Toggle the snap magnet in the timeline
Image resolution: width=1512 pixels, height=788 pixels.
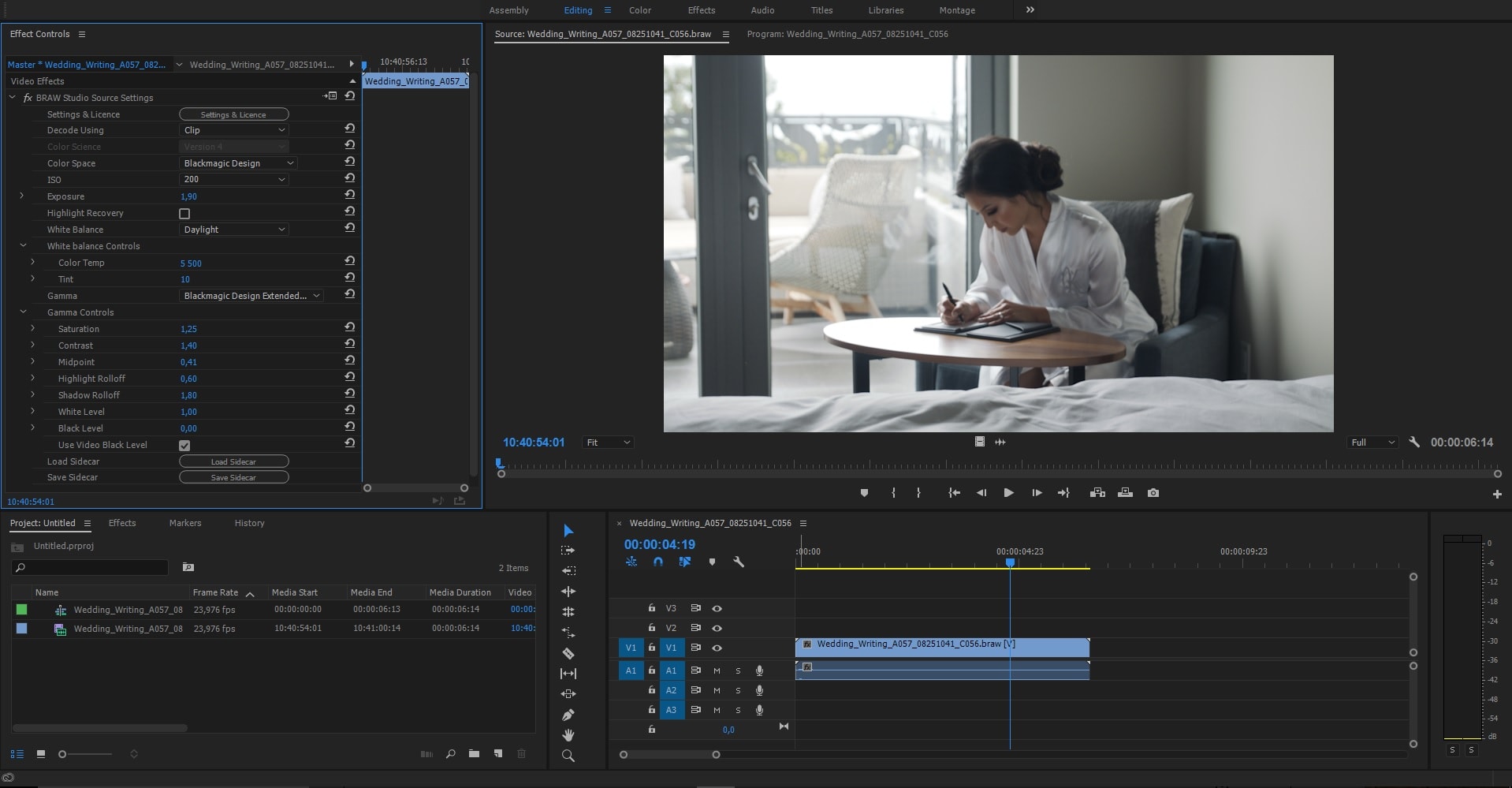tap(658, 562)
